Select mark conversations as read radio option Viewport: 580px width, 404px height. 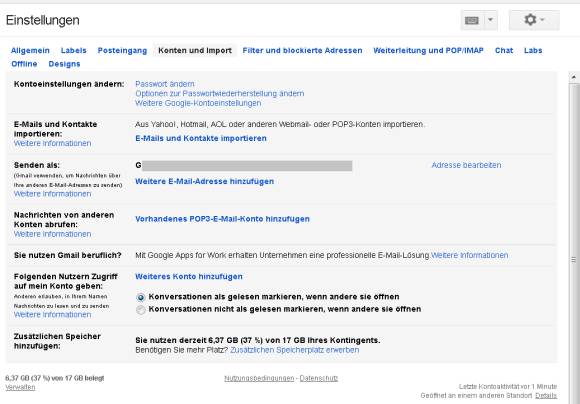[141, 297]
